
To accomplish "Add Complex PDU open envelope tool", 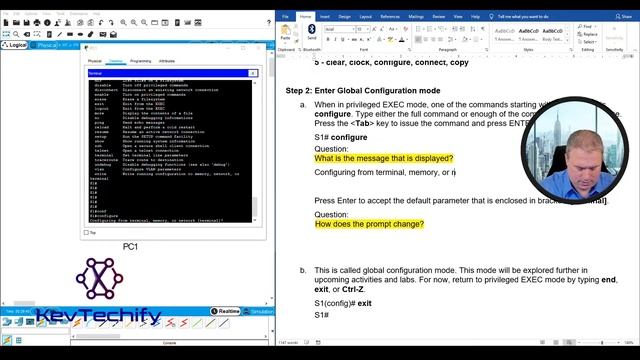I will point(113,34).
